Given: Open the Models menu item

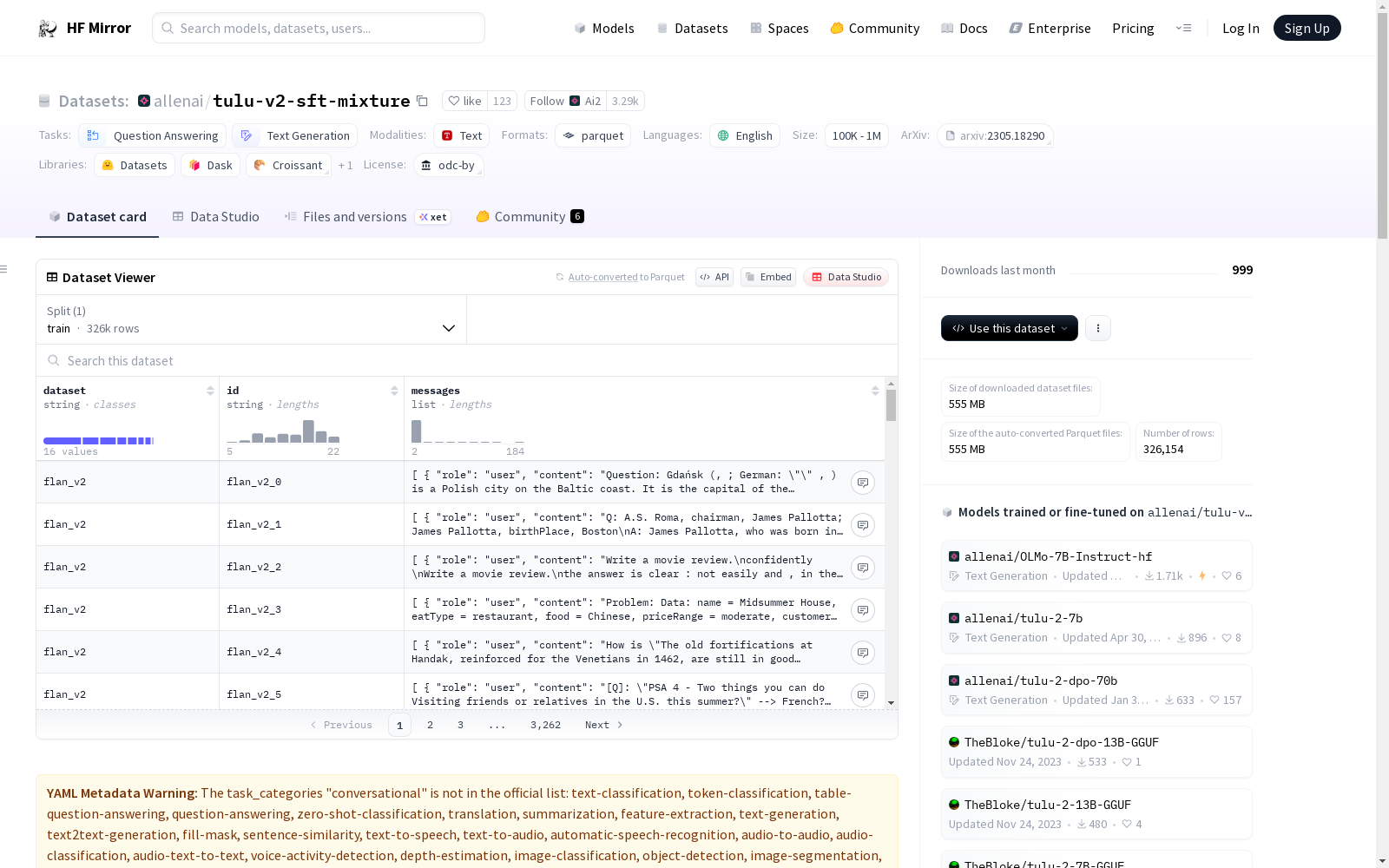Looking at the screenshot, I should (x=604, y=28).
